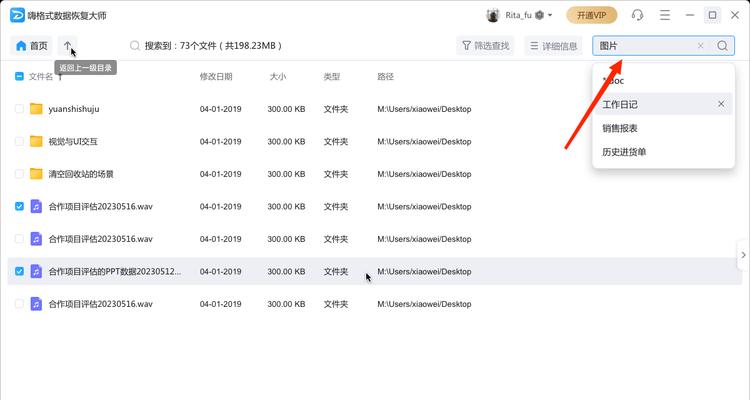Click the VIP badge icon next to Rita_fu

pos(540,15)
